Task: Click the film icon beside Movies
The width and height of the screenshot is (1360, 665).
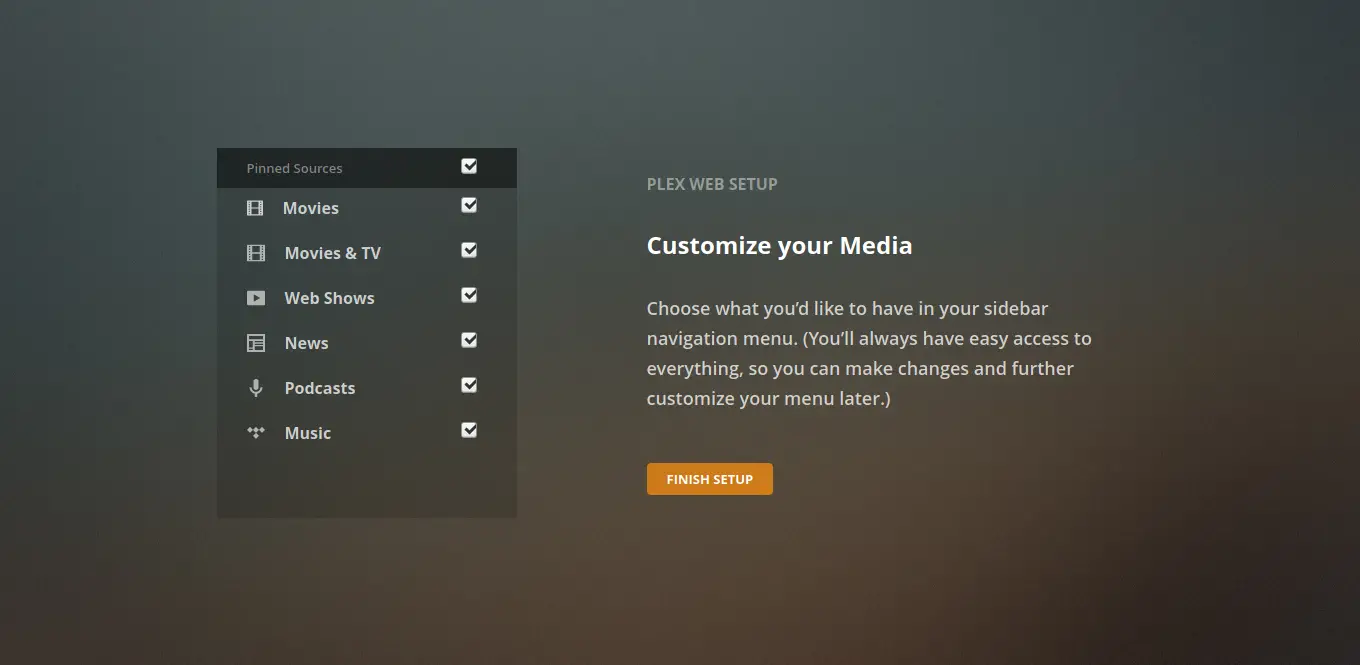Action: coord(255,208)
